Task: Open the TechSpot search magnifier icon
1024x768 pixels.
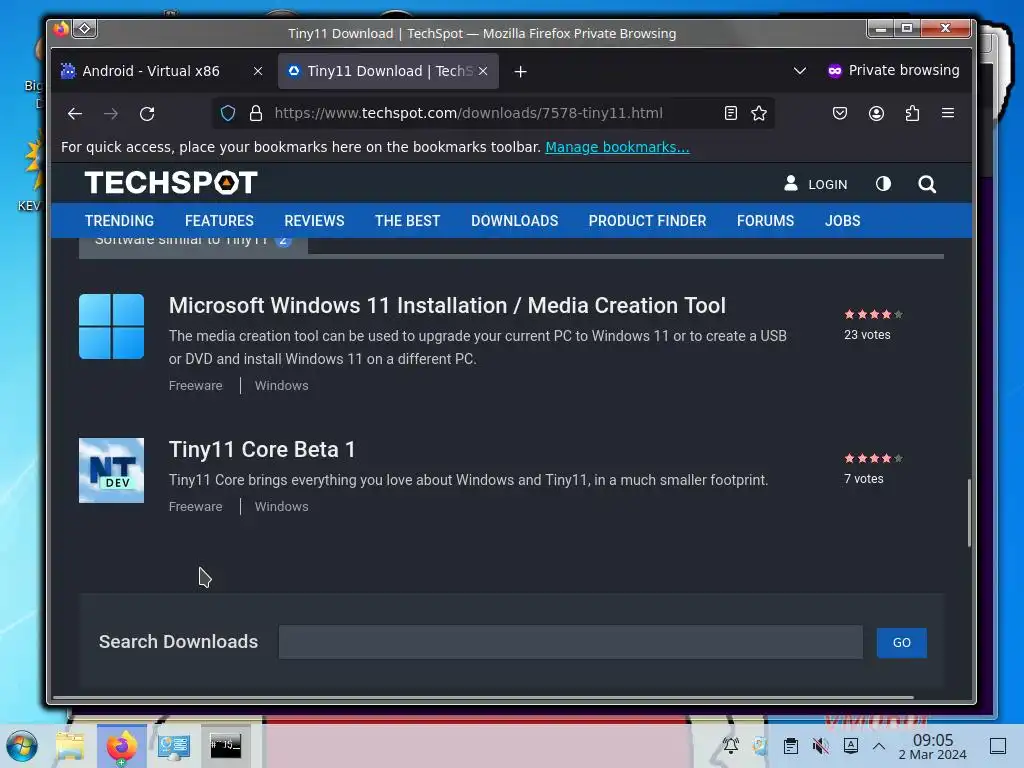Action: 927,184
